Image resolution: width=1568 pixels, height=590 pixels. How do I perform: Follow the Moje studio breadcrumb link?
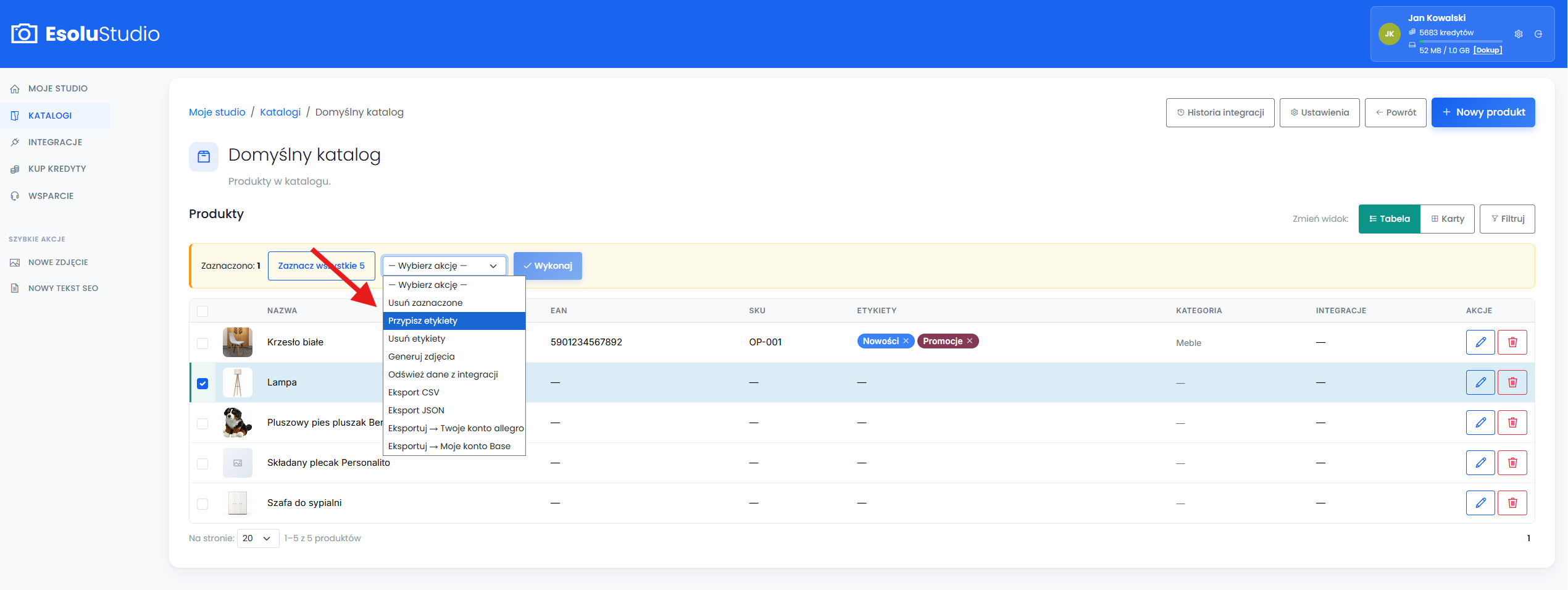tap(217, 112)
